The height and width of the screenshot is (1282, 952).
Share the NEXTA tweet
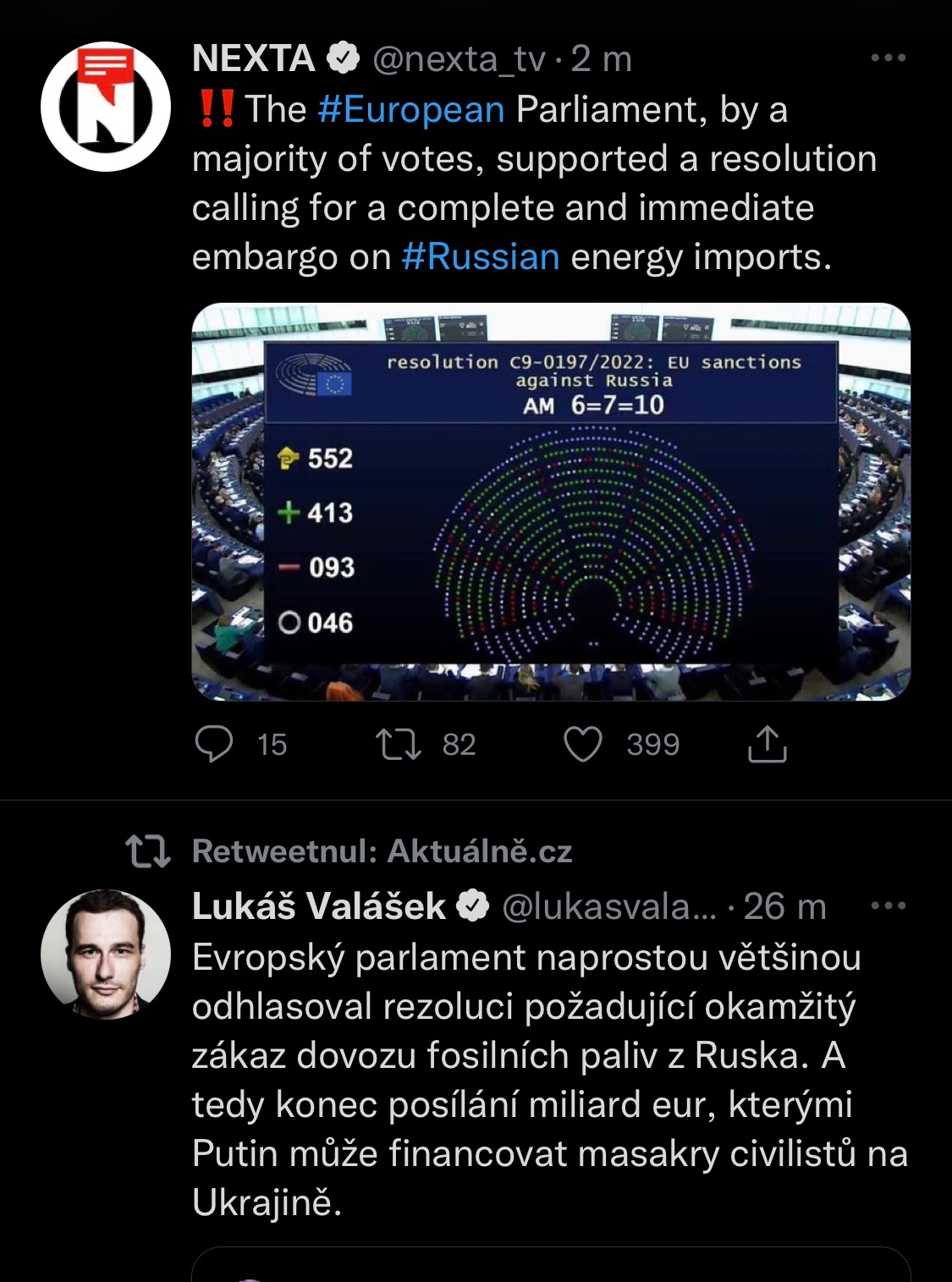[768, 745]
